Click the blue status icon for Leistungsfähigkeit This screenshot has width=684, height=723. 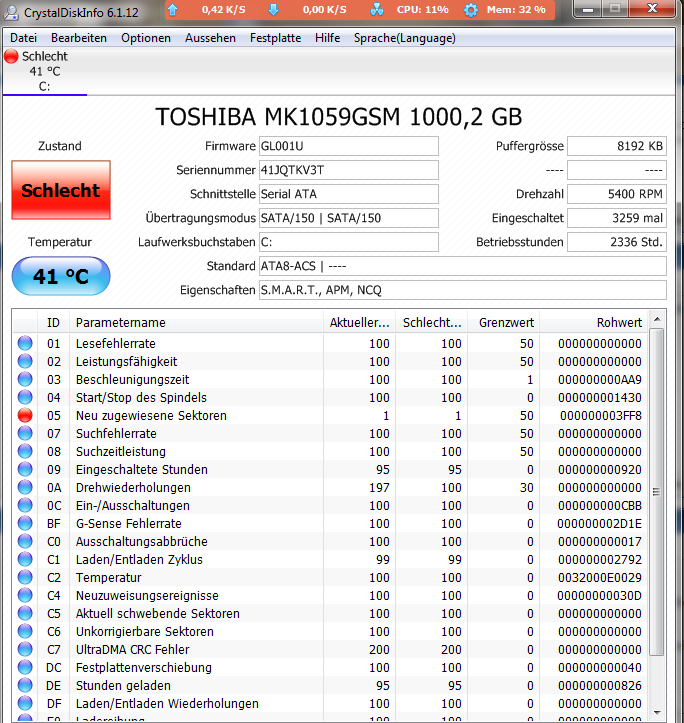point(25,362)
